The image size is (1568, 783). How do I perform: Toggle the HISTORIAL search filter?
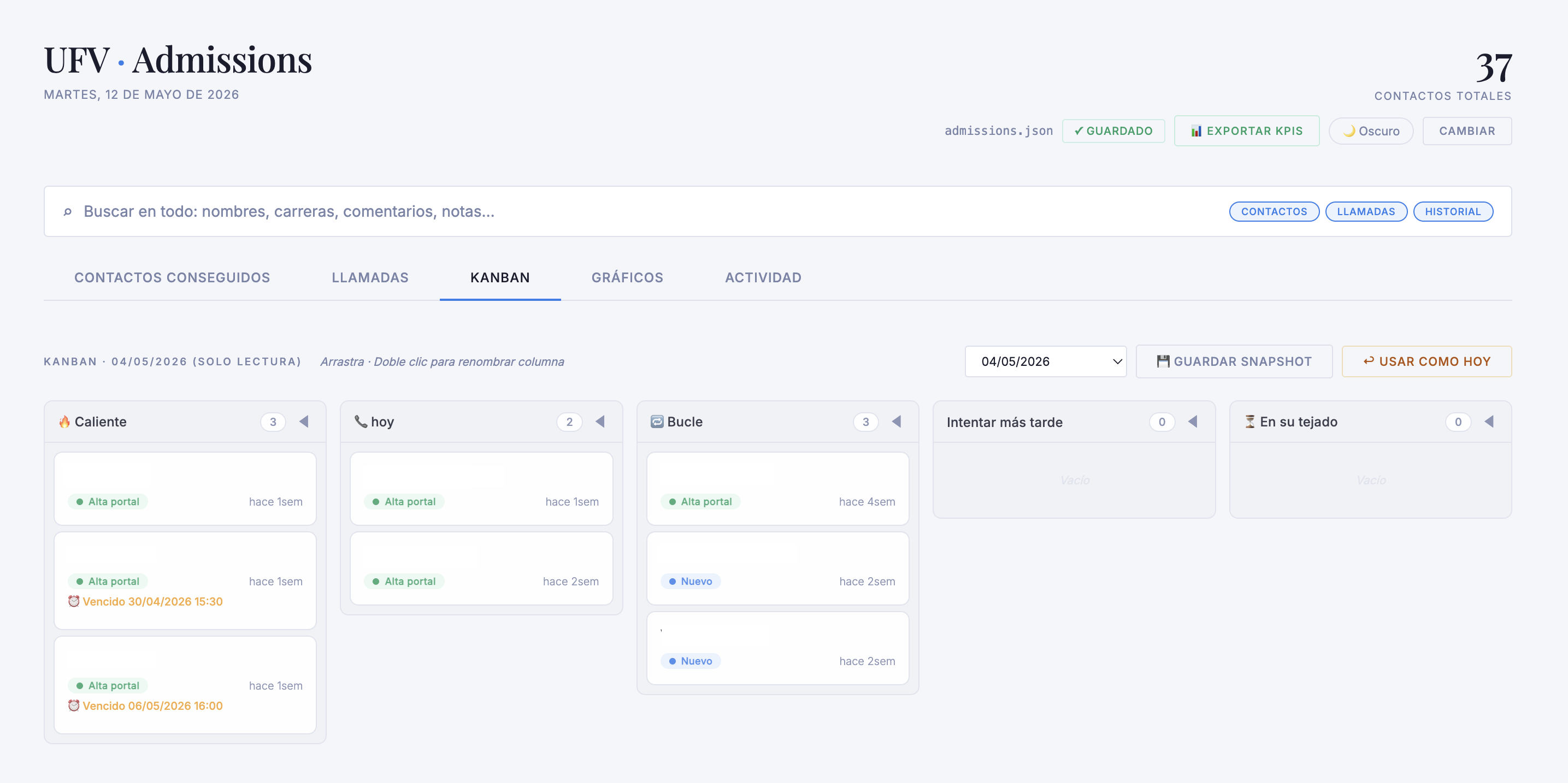pyautogui.click(x=1452, y=211)
